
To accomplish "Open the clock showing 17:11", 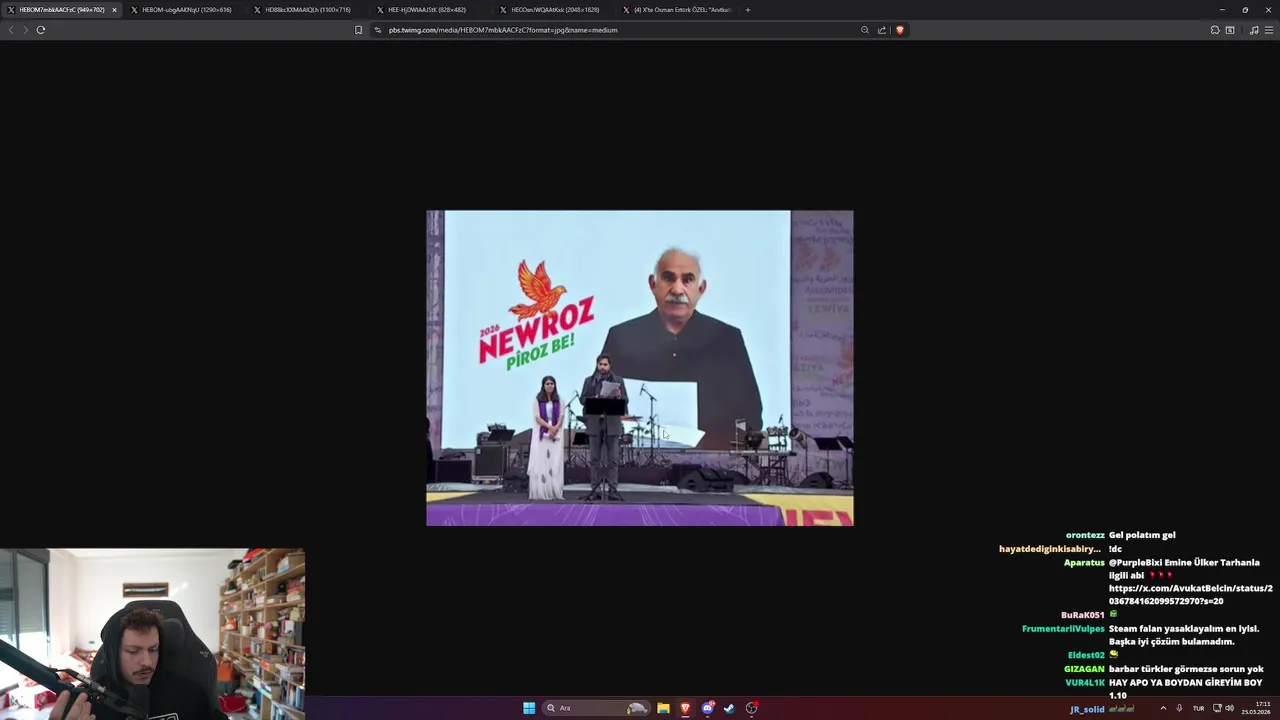I will click(1256, 708).
